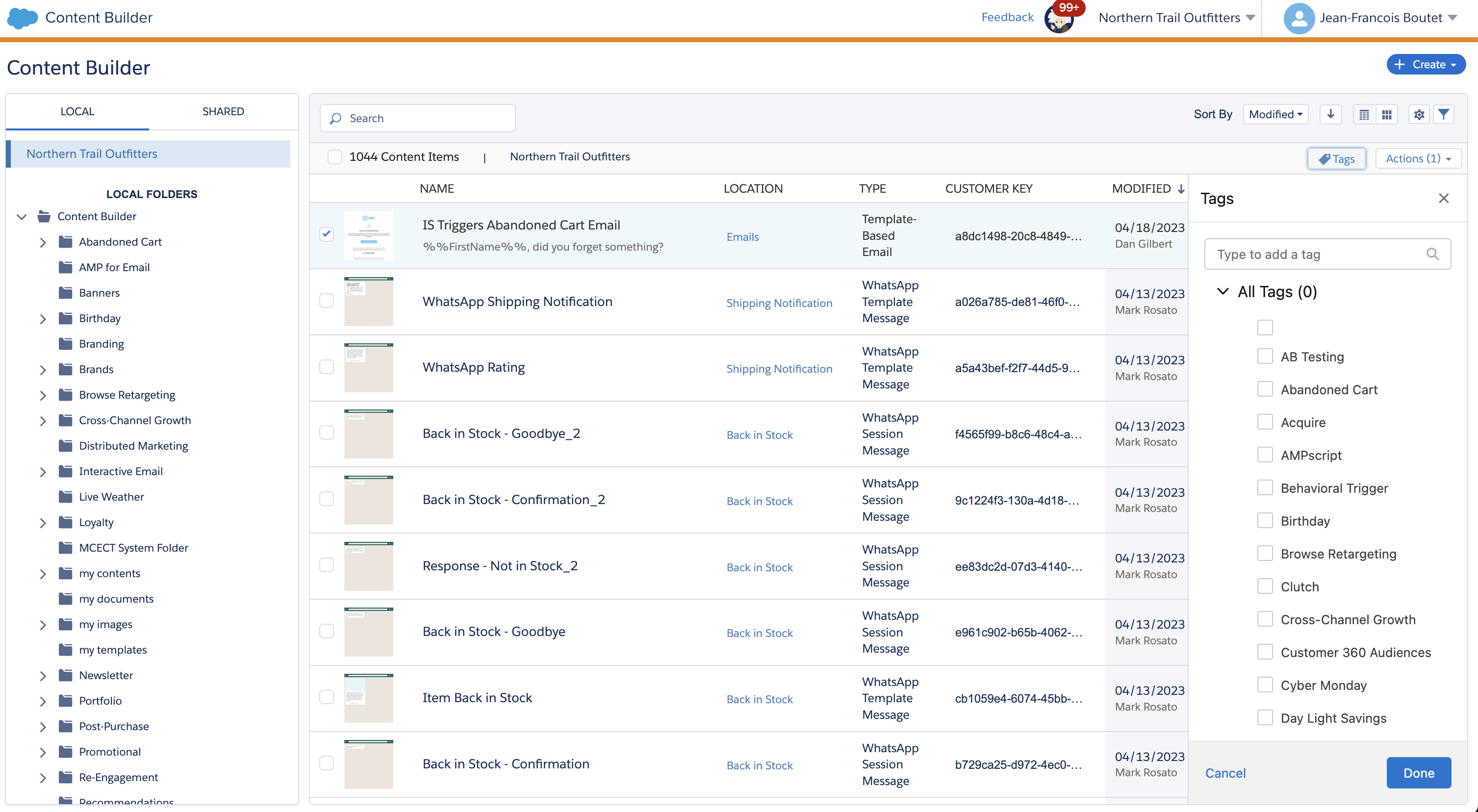
Task: Click the Salesforce cloud logo
Action: (23, 18)
